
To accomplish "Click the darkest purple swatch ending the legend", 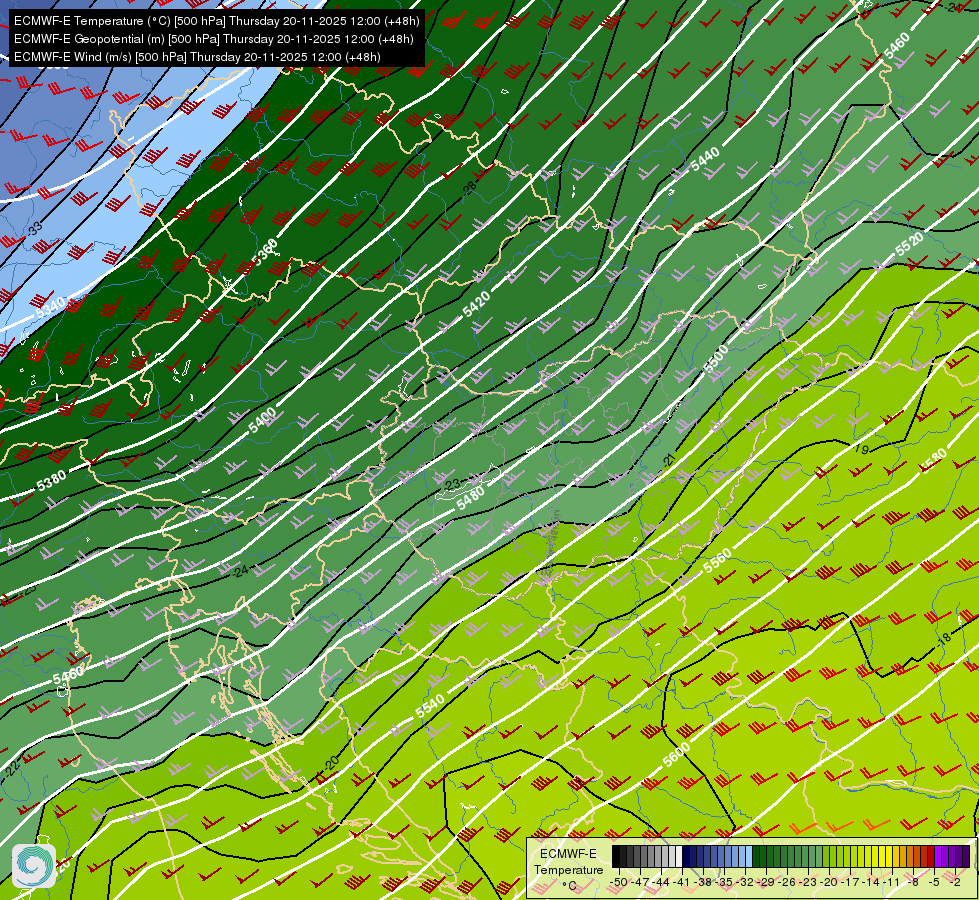I will coord(966,856).
